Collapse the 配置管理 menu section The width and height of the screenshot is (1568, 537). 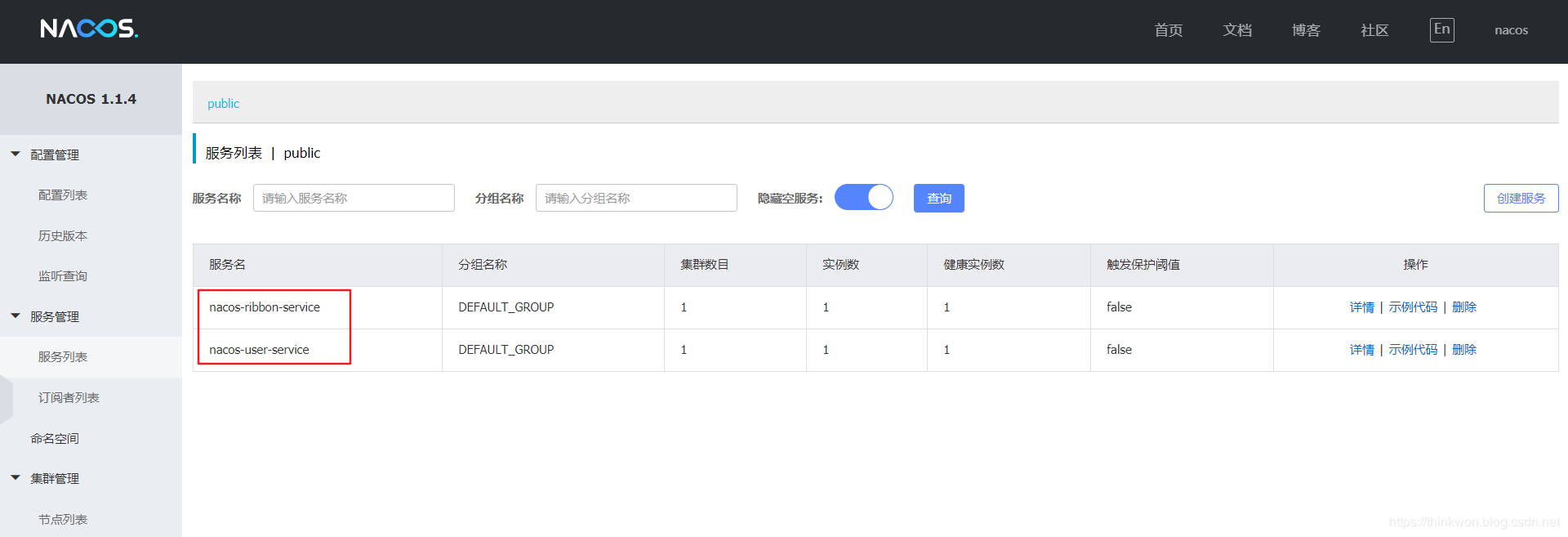(x=54, y=154)
